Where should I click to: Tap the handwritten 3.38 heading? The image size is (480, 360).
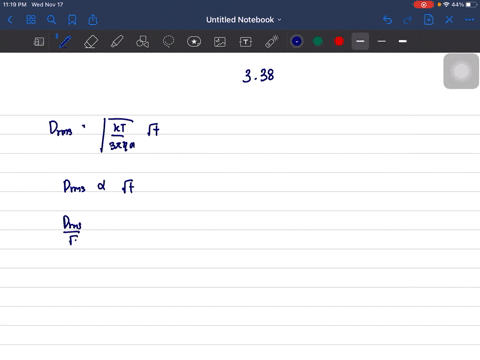(x=258, y=76)
